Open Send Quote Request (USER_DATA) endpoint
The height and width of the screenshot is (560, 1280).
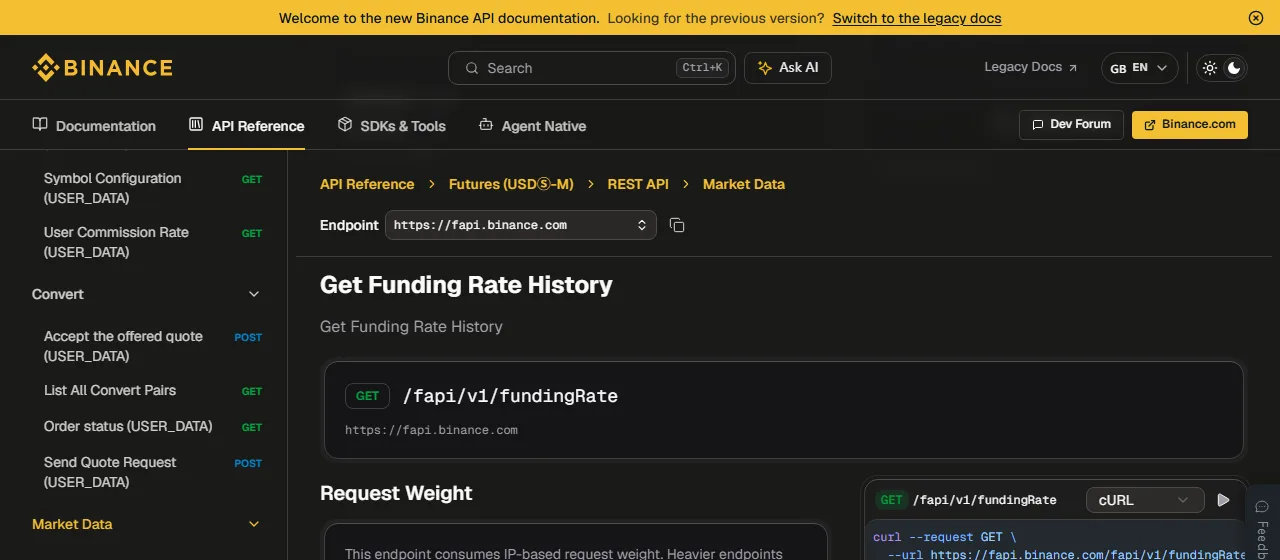(x=153, y=472)
